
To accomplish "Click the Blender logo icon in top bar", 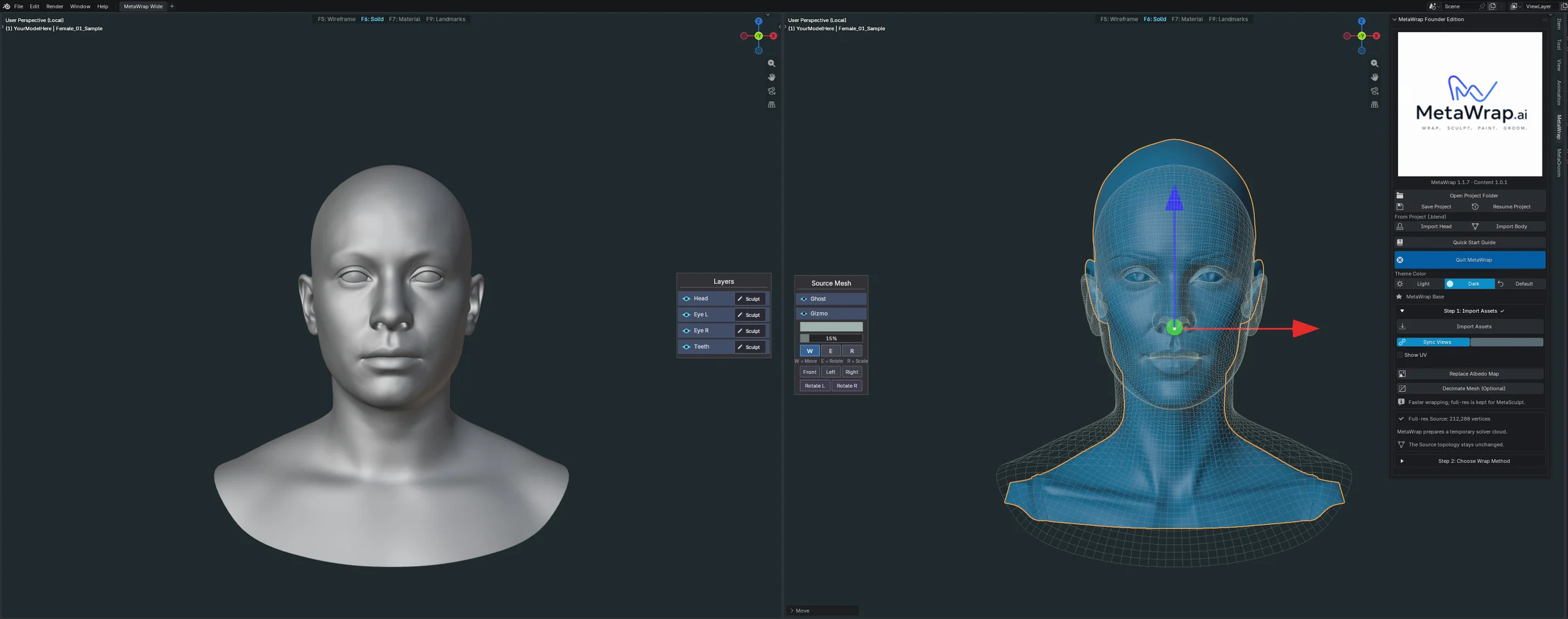I will (x=7, y=7).
